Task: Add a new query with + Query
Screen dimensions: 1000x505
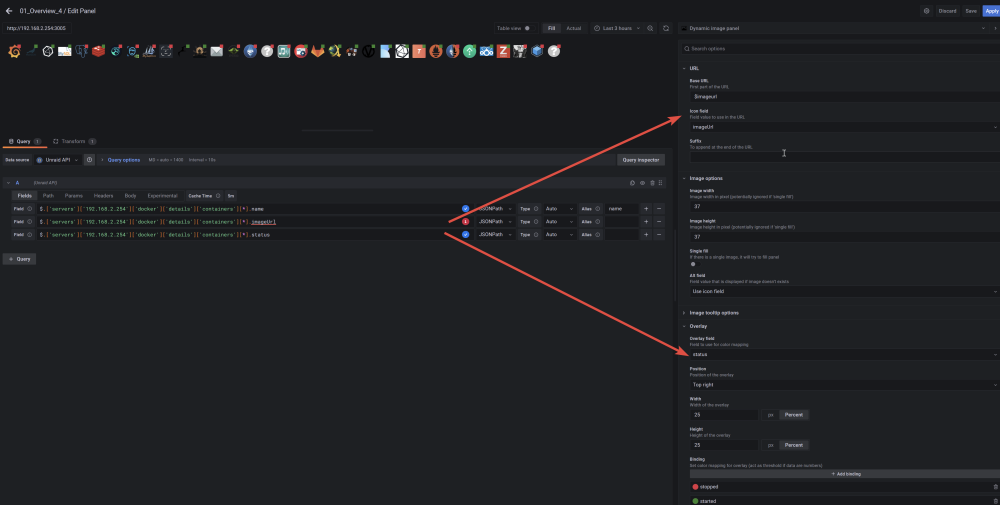Action: (x=19, y=259)
